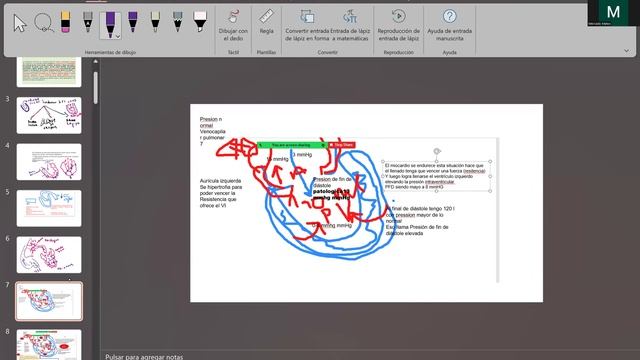The width and height of the screenshot is (640, 360).
Task: Click 'Pulsar para agregar notas' notes field
Action: [x=144, y=357]
